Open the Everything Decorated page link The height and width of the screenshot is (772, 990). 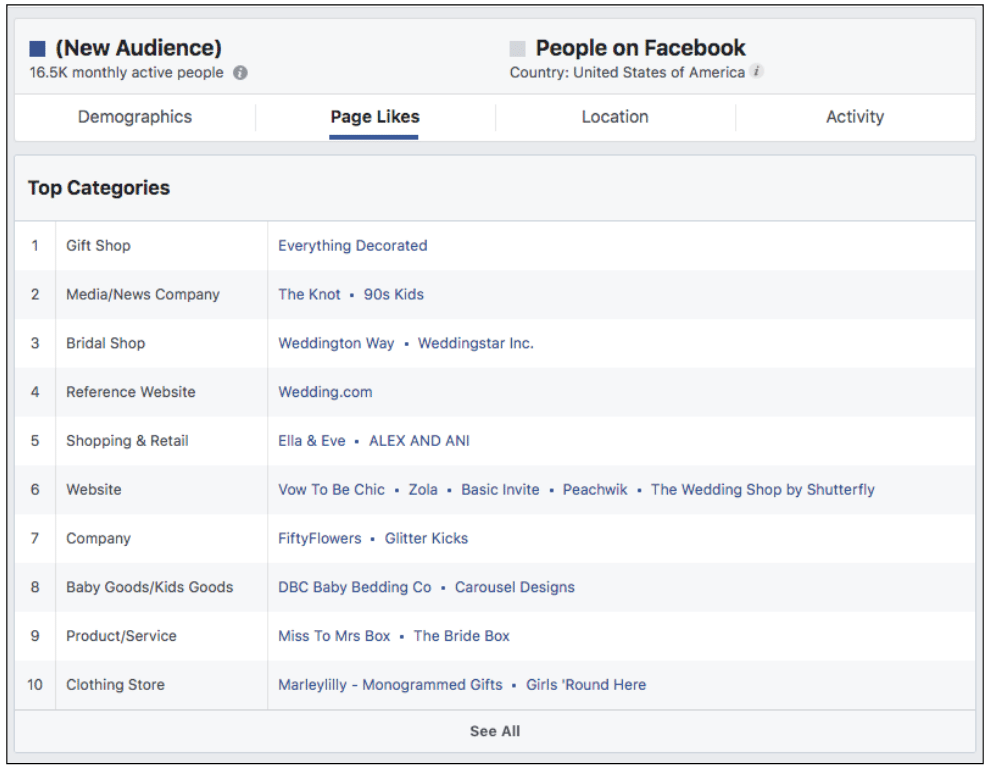pos(352,246)
